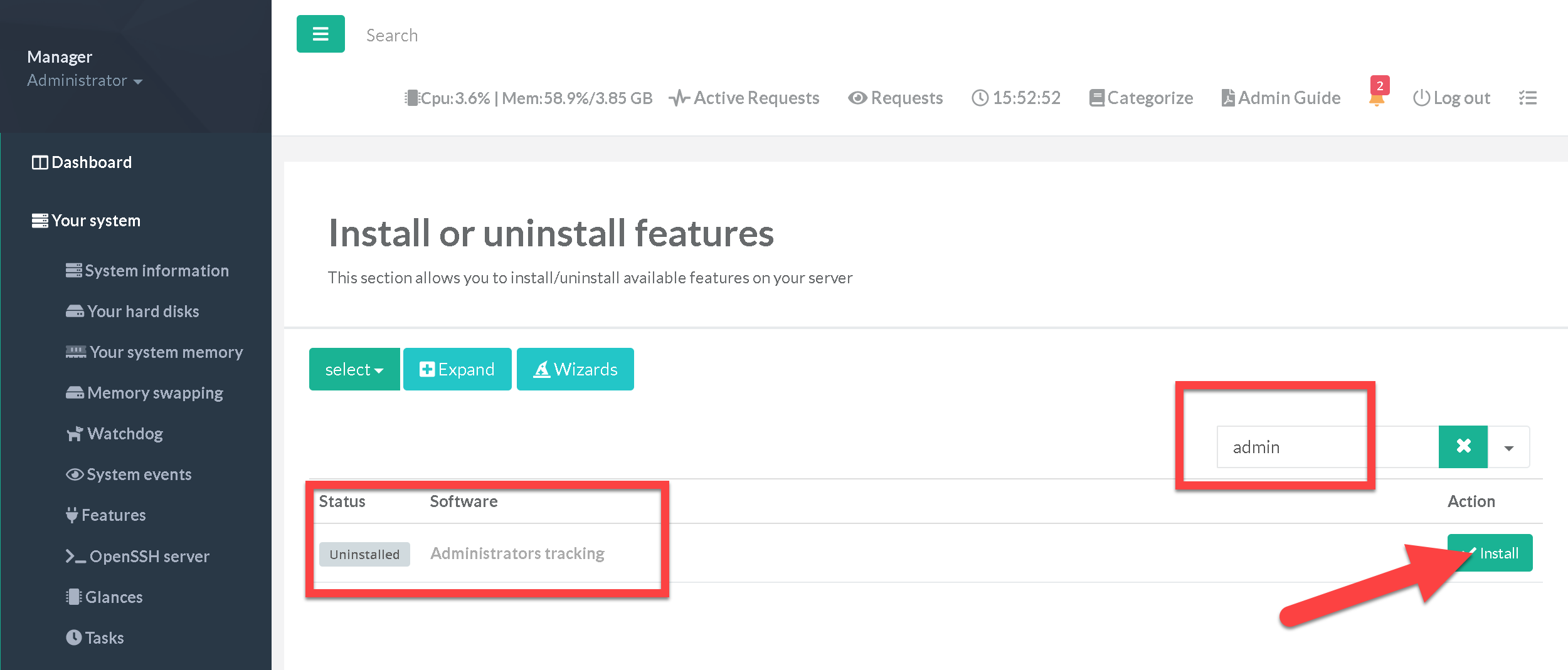Open Requests eye icon link
Viewport: 1568px width, 670px height.
tap(895, 98)
